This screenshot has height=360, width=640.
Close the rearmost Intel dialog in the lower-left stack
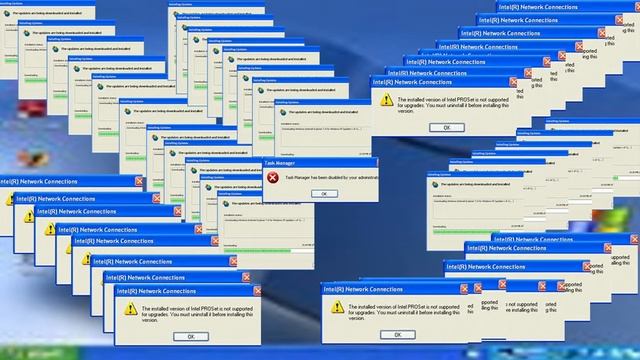pyautogui.click(x=139, y=182)
